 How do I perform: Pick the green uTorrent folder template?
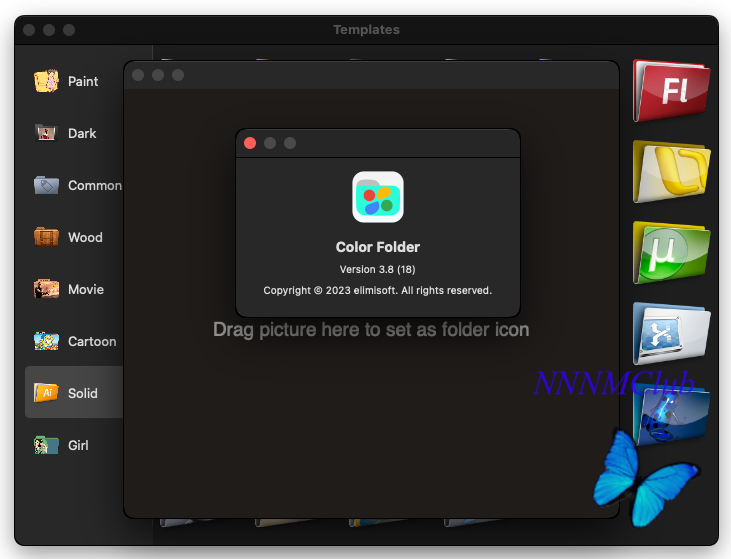pyautogui.click(x=671, y=253)
